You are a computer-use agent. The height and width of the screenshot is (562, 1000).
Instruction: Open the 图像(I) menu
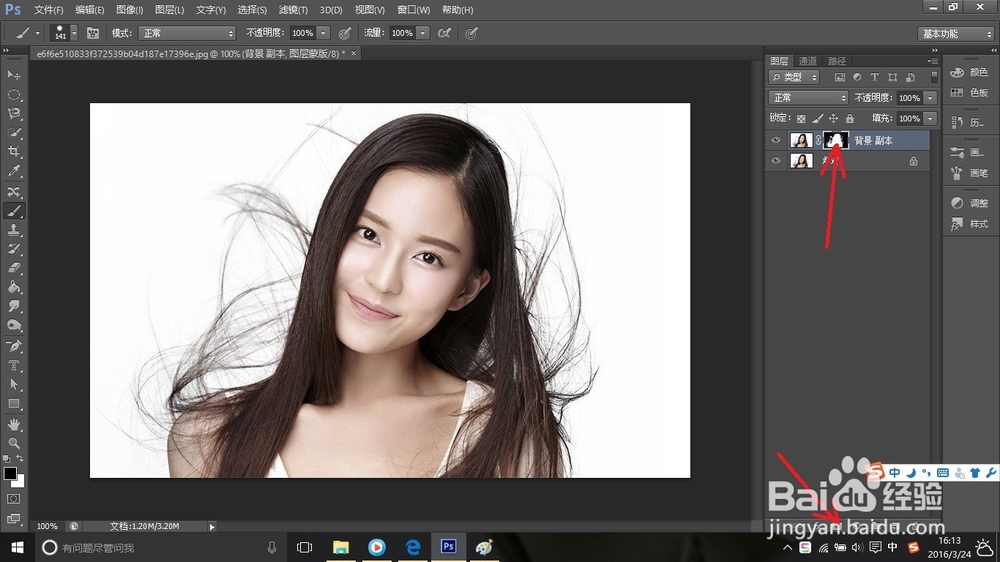[x=130, y=10]
